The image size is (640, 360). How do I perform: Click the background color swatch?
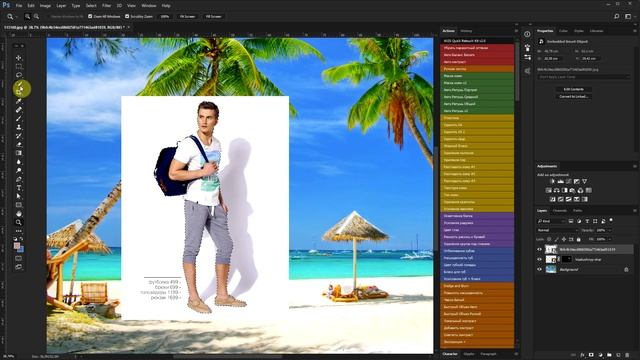pyautogui.click(x=21, y=249)
